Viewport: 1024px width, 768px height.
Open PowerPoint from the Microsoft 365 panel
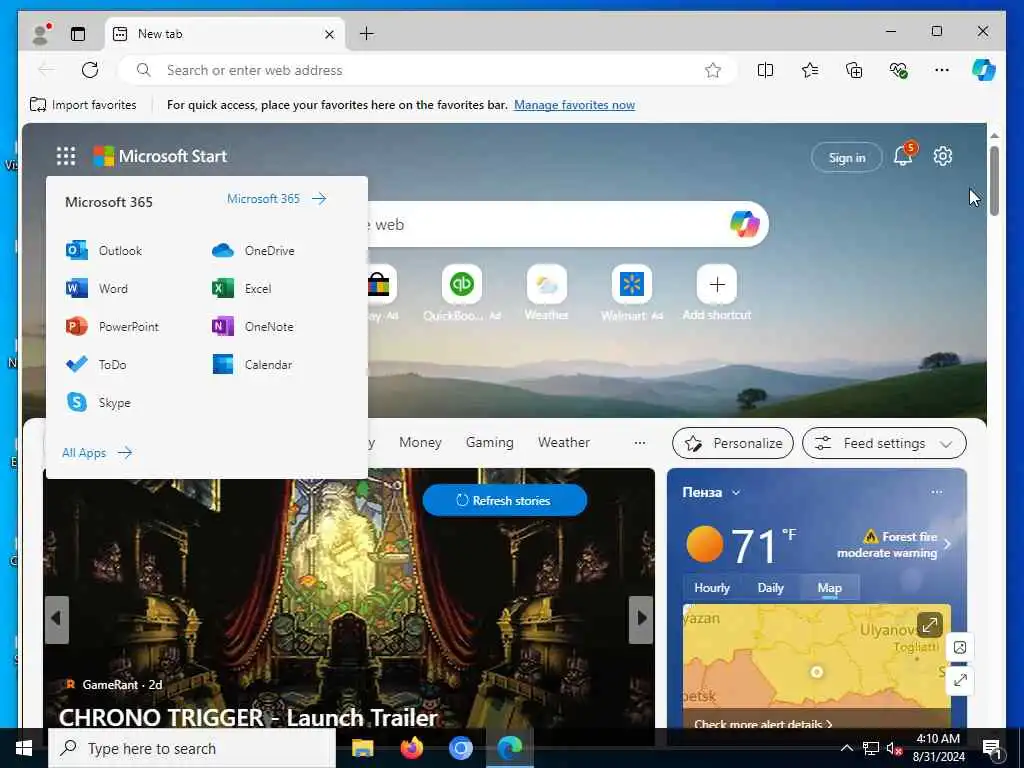click(112, 327)
